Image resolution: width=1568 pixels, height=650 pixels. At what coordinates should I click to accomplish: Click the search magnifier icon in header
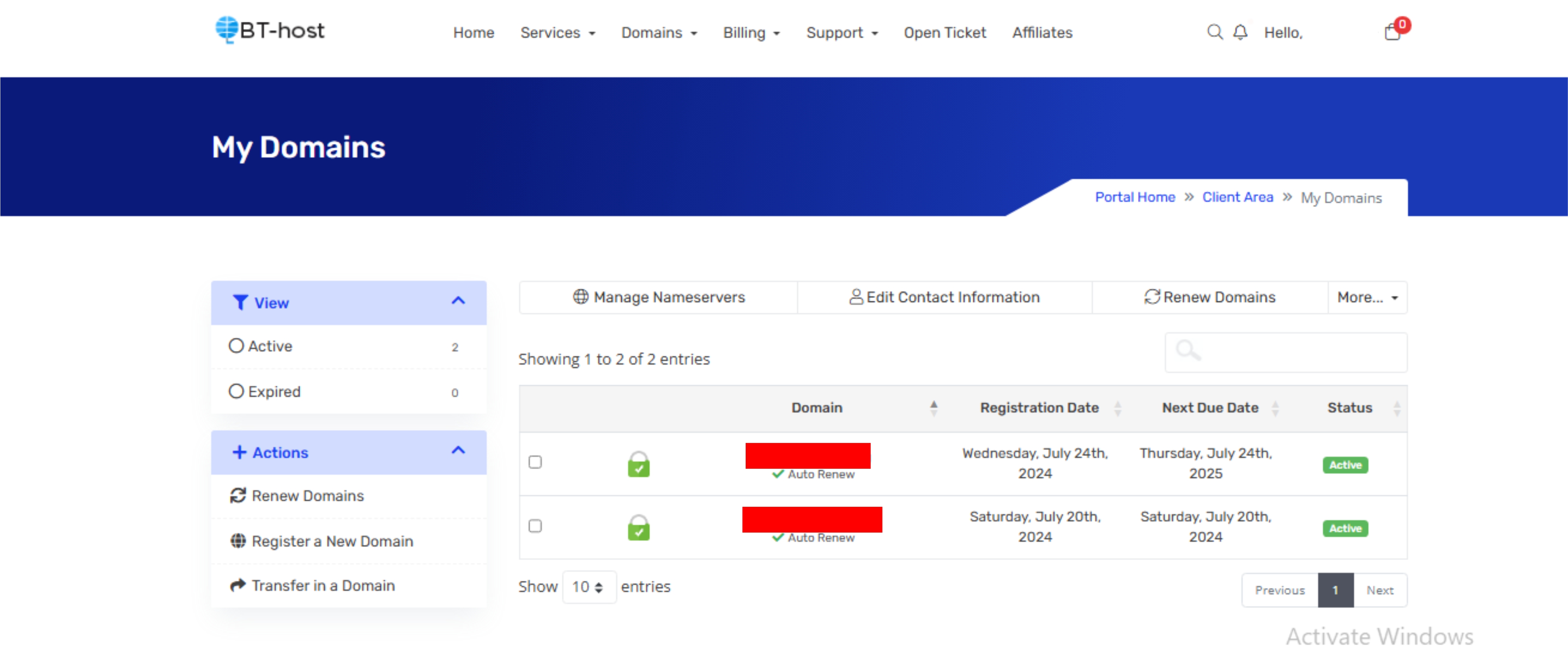1214,32
